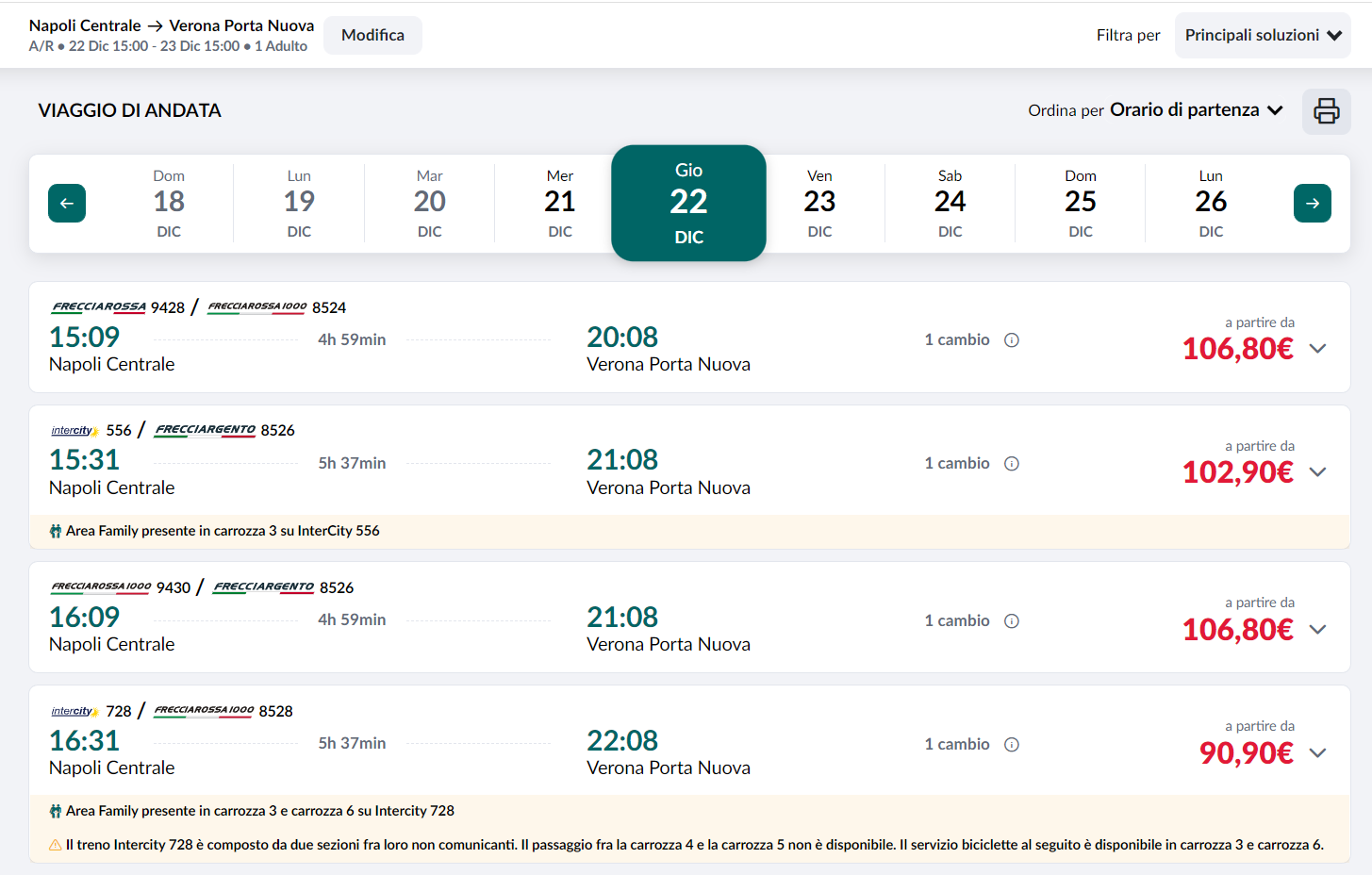Click family icon in Intercity 728 notice
This screenshot has width=1372, height=875.
[56, 812]
